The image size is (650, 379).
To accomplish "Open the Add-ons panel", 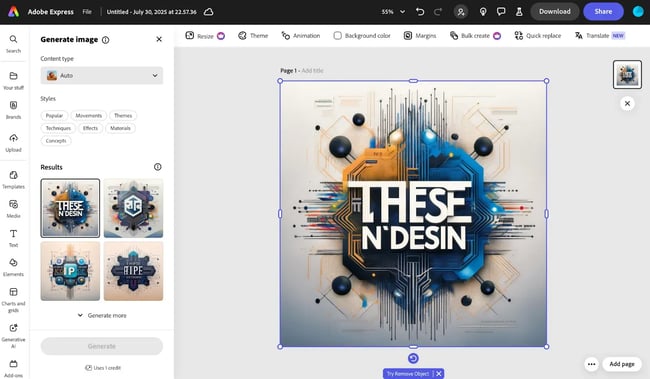I will tap(13, 368).
